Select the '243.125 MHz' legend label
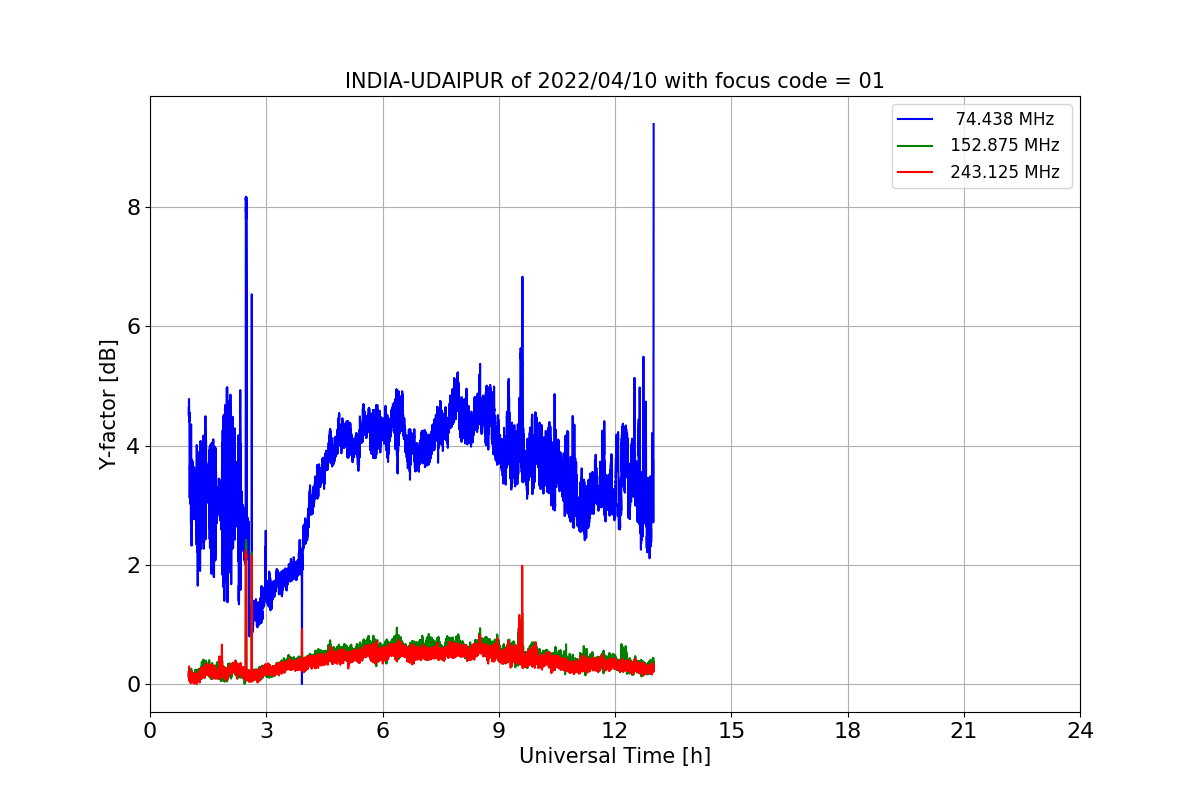1200x800 pixels. click(x=1004, y=172)
